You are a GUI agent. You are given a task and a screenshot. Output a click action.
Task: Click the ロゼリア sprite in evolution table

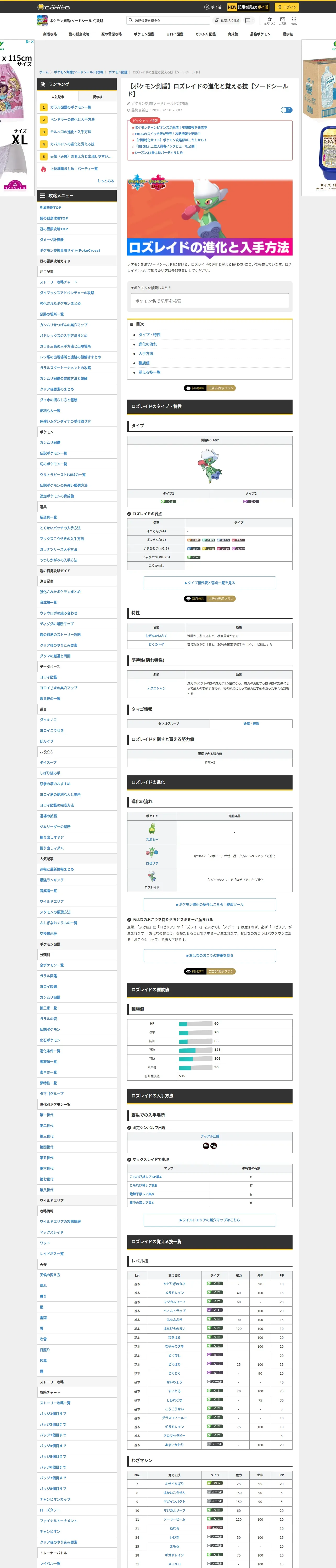click(152, 852)
